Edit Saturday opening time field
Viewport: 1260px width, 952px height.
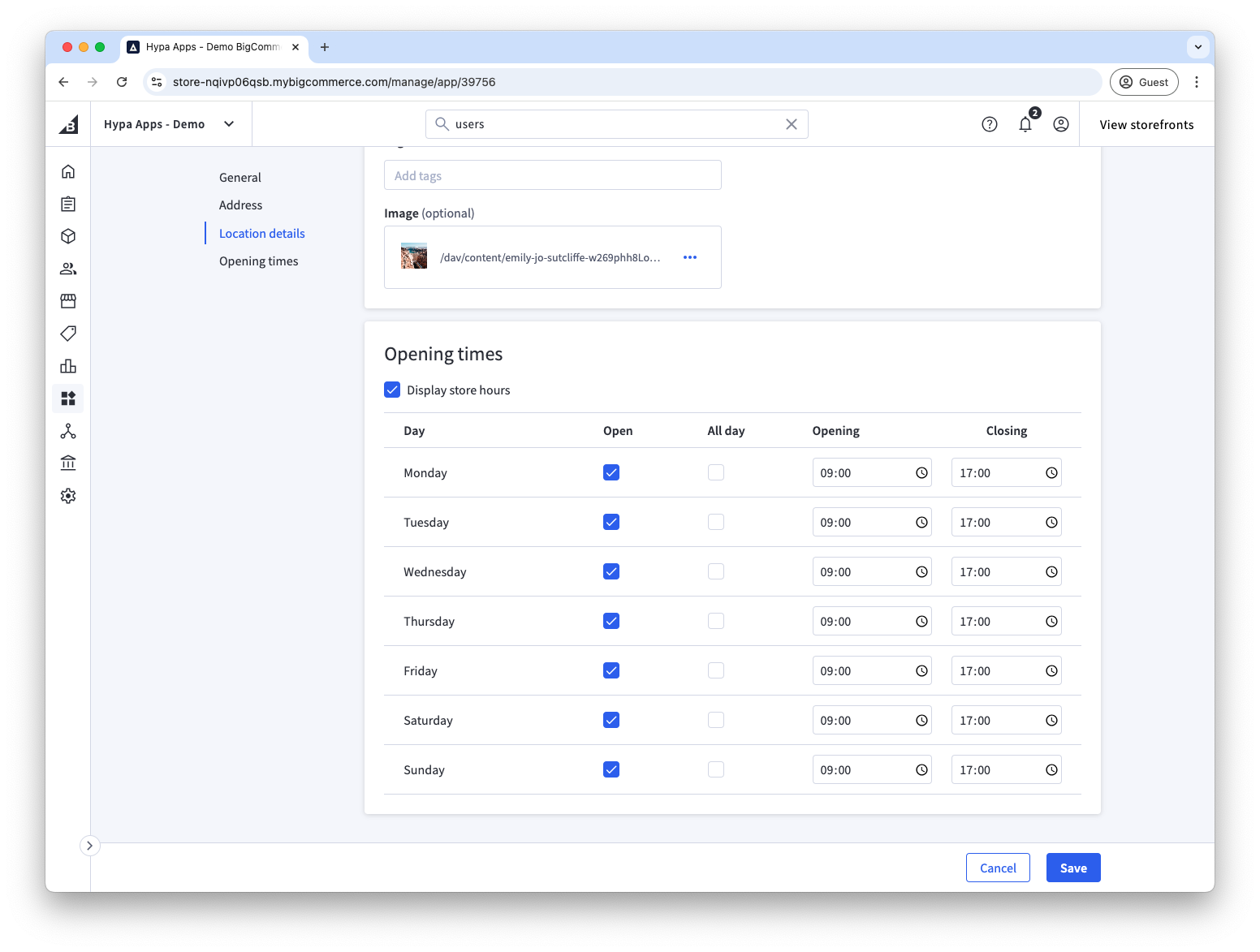(872, 721)
